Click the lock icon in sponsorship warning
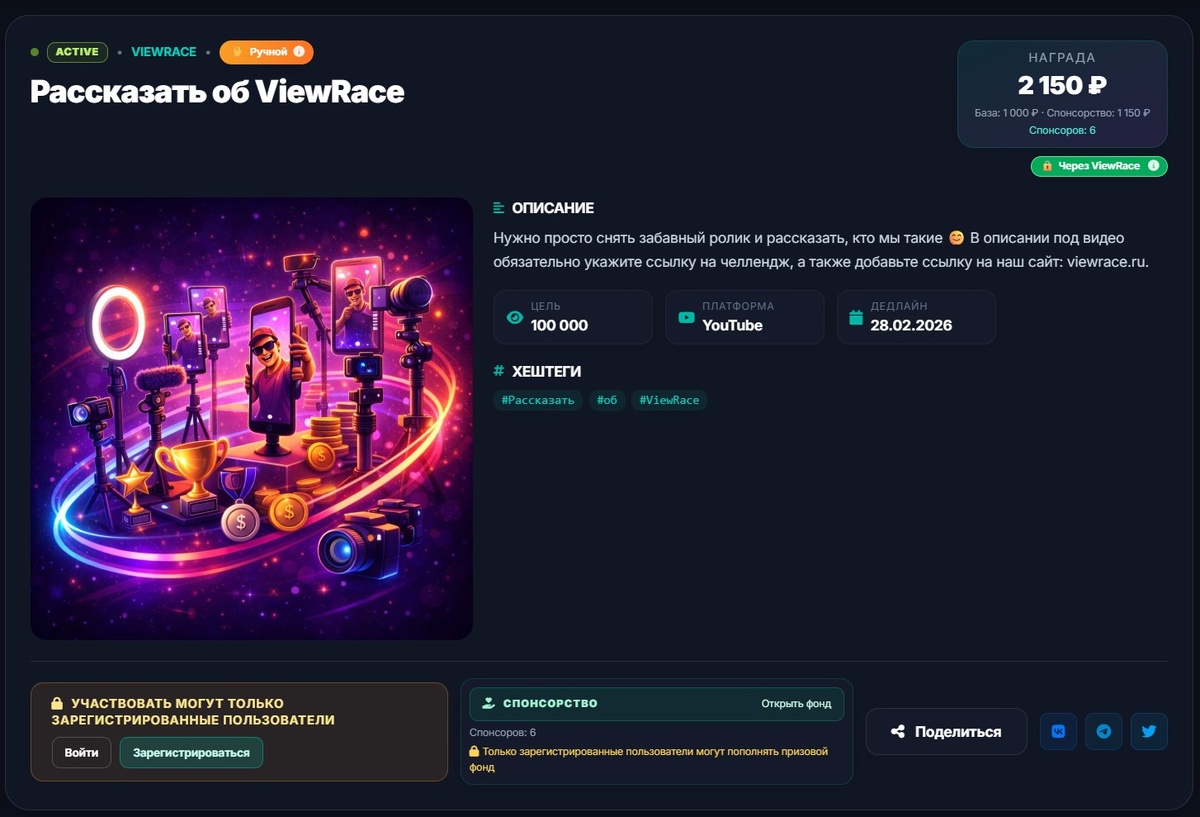 pos(474,751)
